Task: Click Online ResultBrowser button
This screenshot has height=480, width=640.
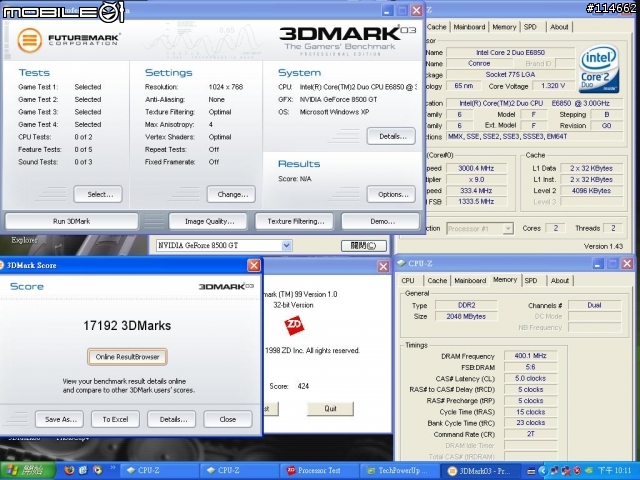Action: pos(127,357)
